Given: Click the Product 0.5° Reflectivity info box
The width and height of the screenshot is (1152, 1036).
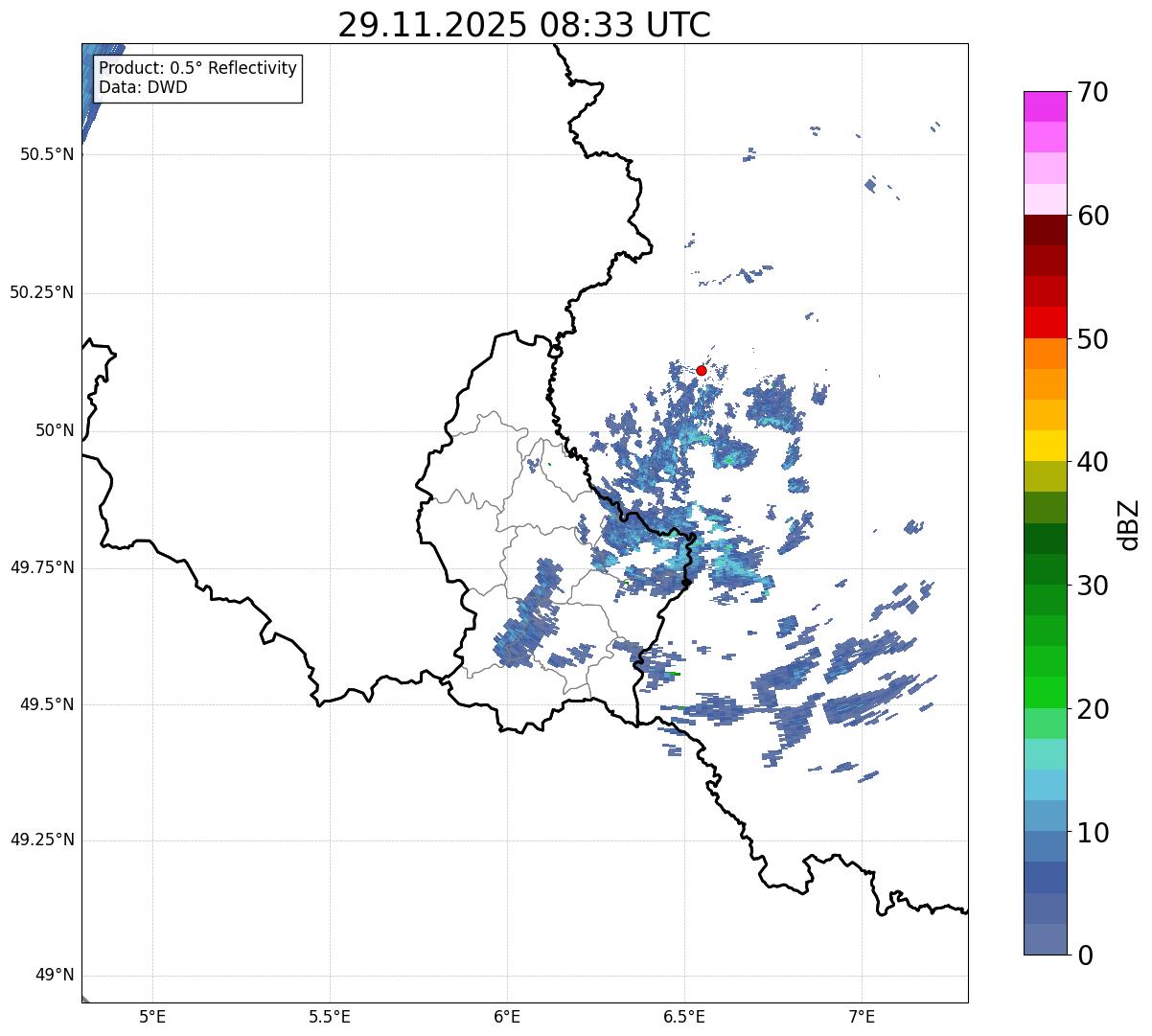Looking at the screenshot, I should [198, 79].
